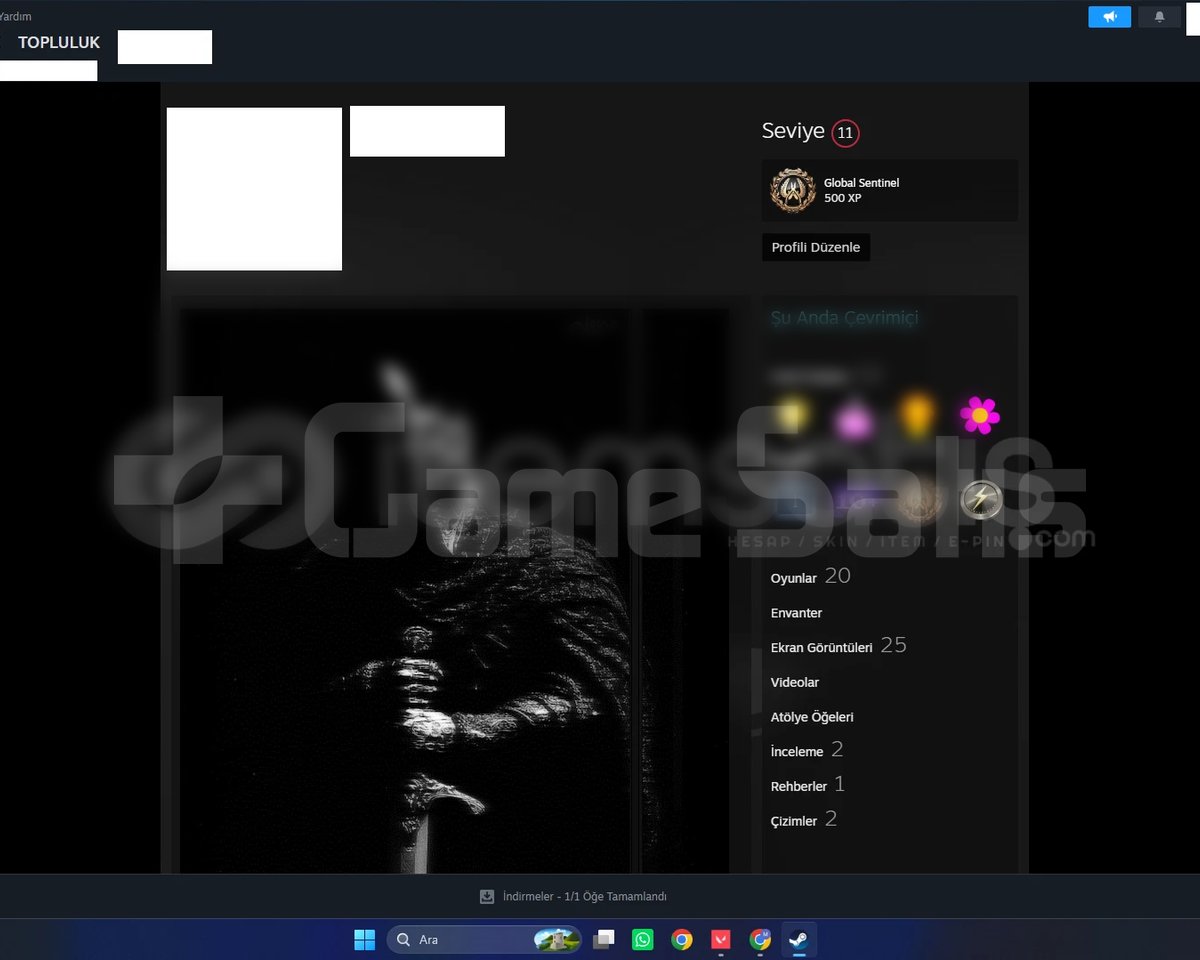The width and height of the screenshot is (1200, 960).
Task: Open the Videolar section
Action: [795, 683]
